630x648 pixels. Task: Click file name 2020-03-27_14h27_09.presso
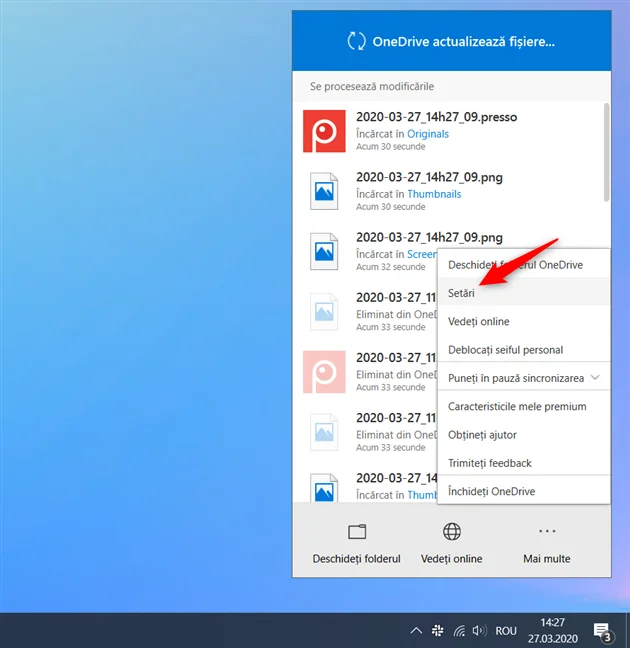coord(437,117)
